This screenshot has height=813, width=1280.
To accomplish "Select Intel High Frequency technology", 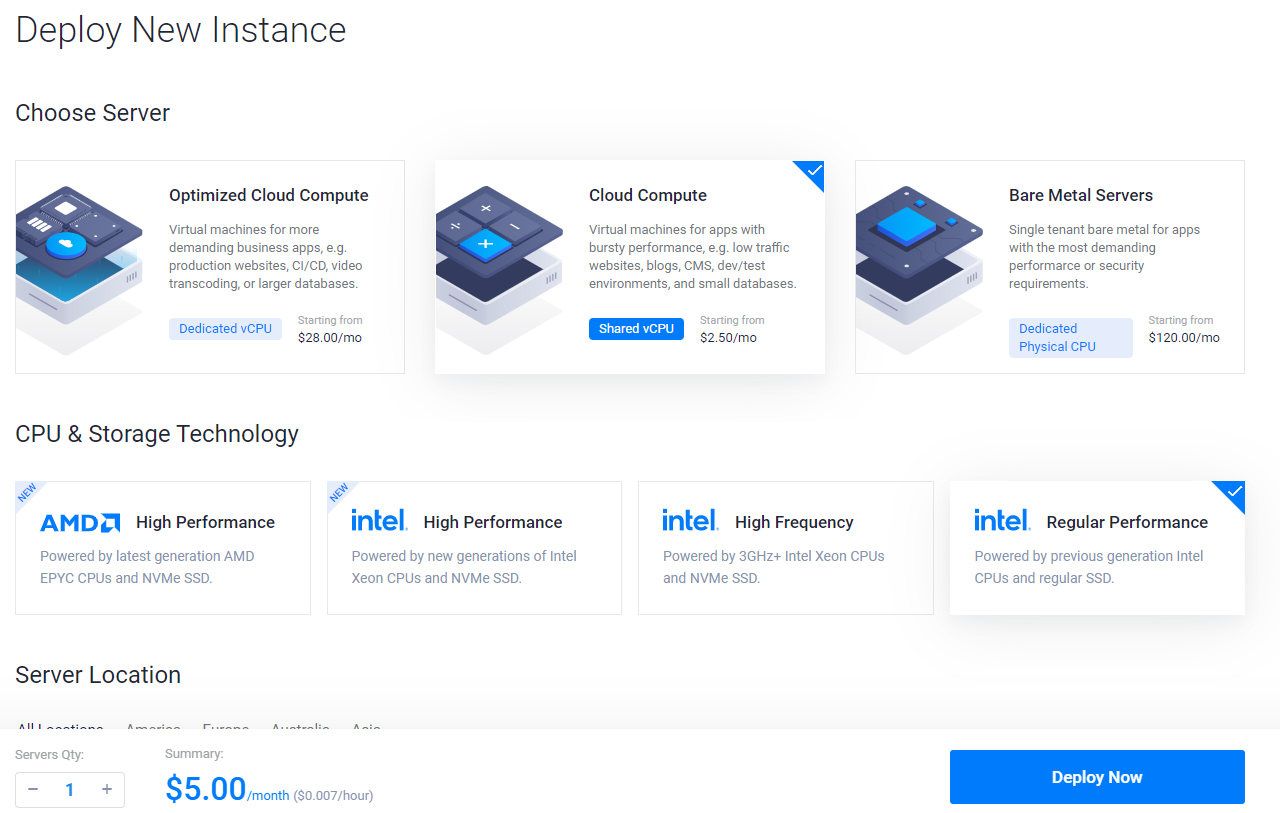I will [x=786, y=548].
